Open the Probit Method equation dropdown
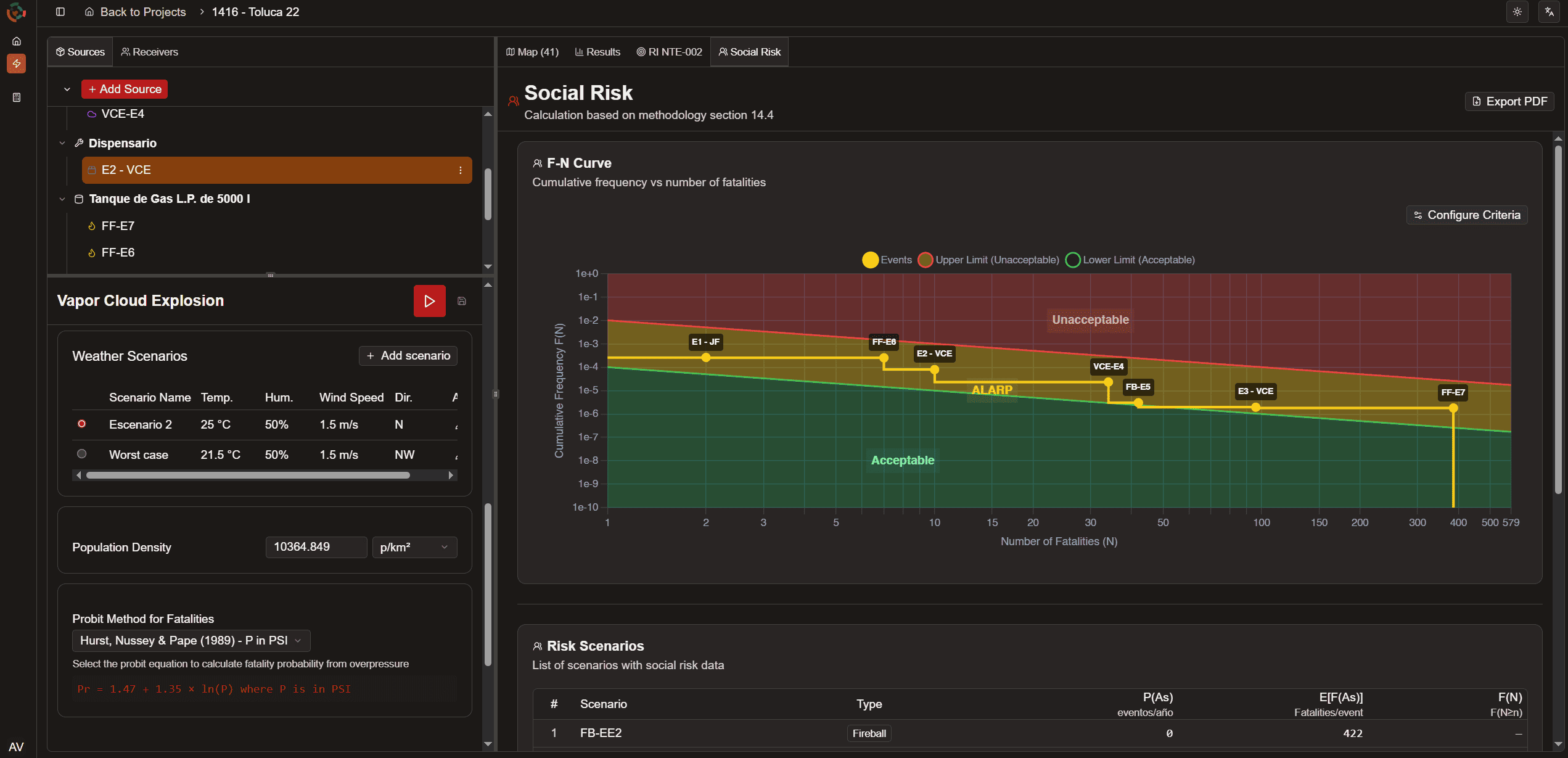 (x=191, y=640)
